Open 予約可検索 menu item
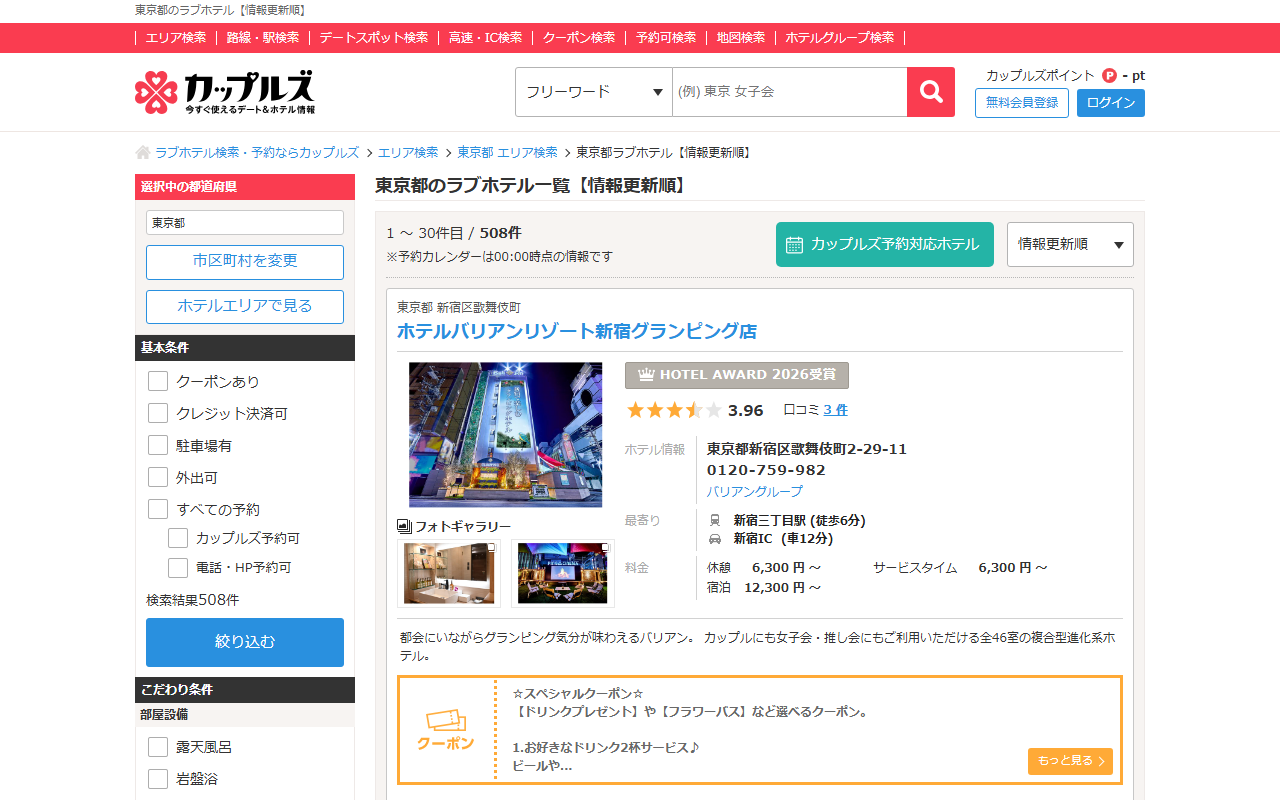 (x=666, y=38)
